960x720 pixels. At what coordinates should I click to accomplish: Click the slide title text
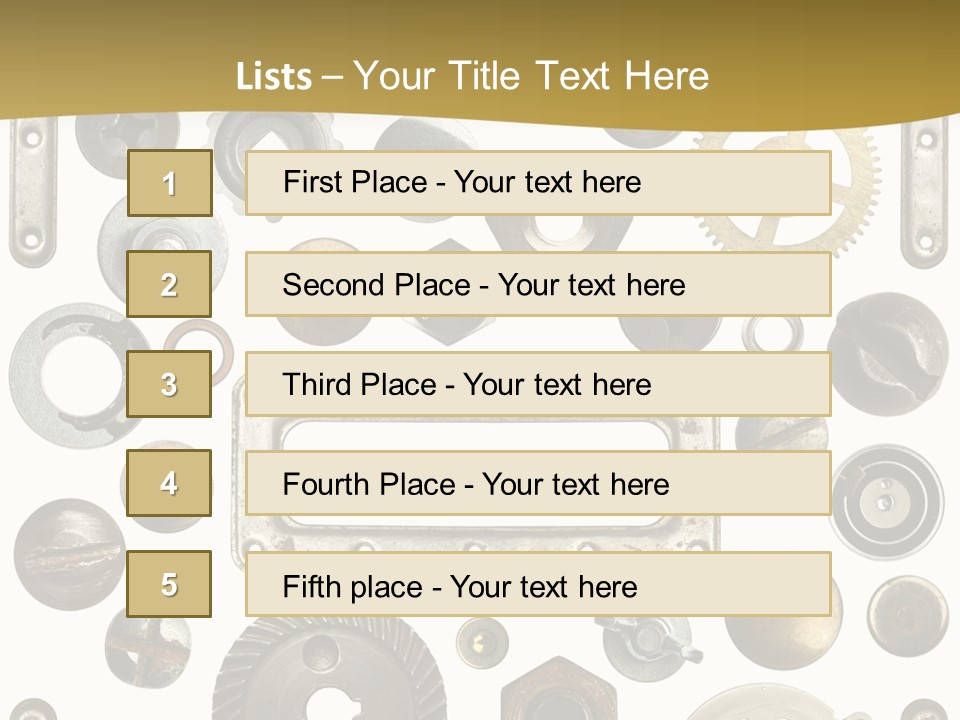pyautogui.click(x=472, y=76)
